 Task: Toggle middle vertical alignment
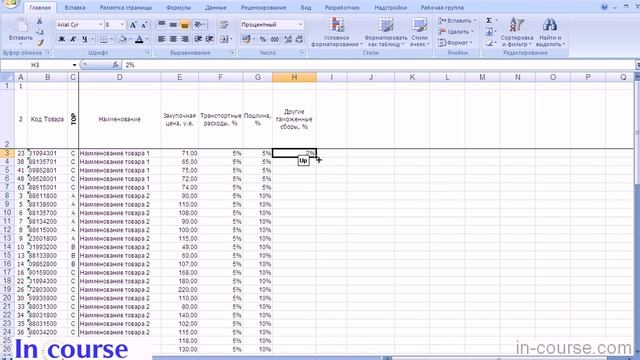(x=173, y=24)
